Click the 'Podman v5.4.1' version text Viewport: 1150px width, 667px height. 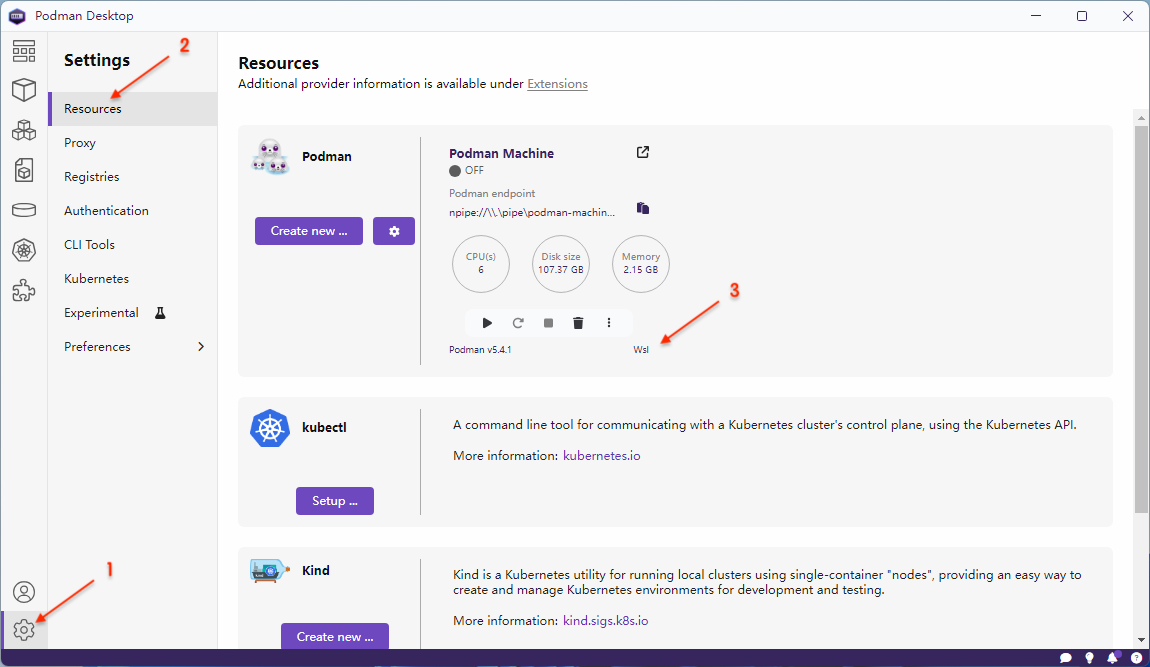pyautogui.click(x=480, y=350)
